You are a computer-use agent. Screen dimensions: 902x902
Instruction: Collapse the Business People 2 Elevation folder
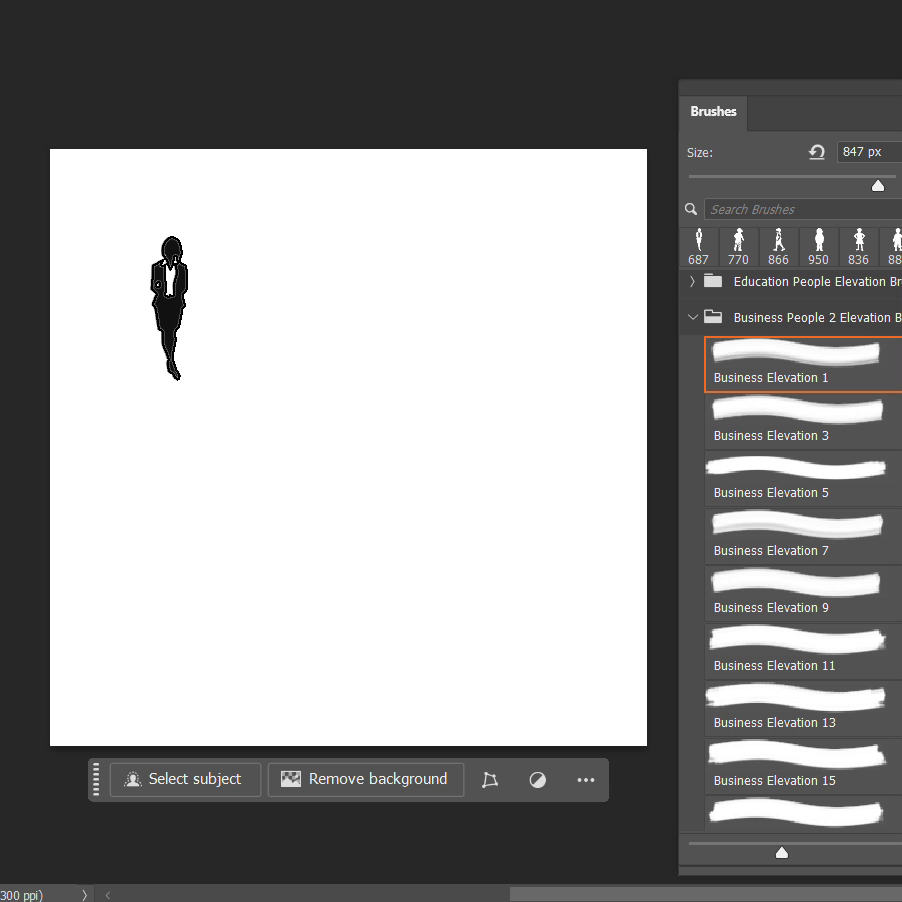pos(692,318)
